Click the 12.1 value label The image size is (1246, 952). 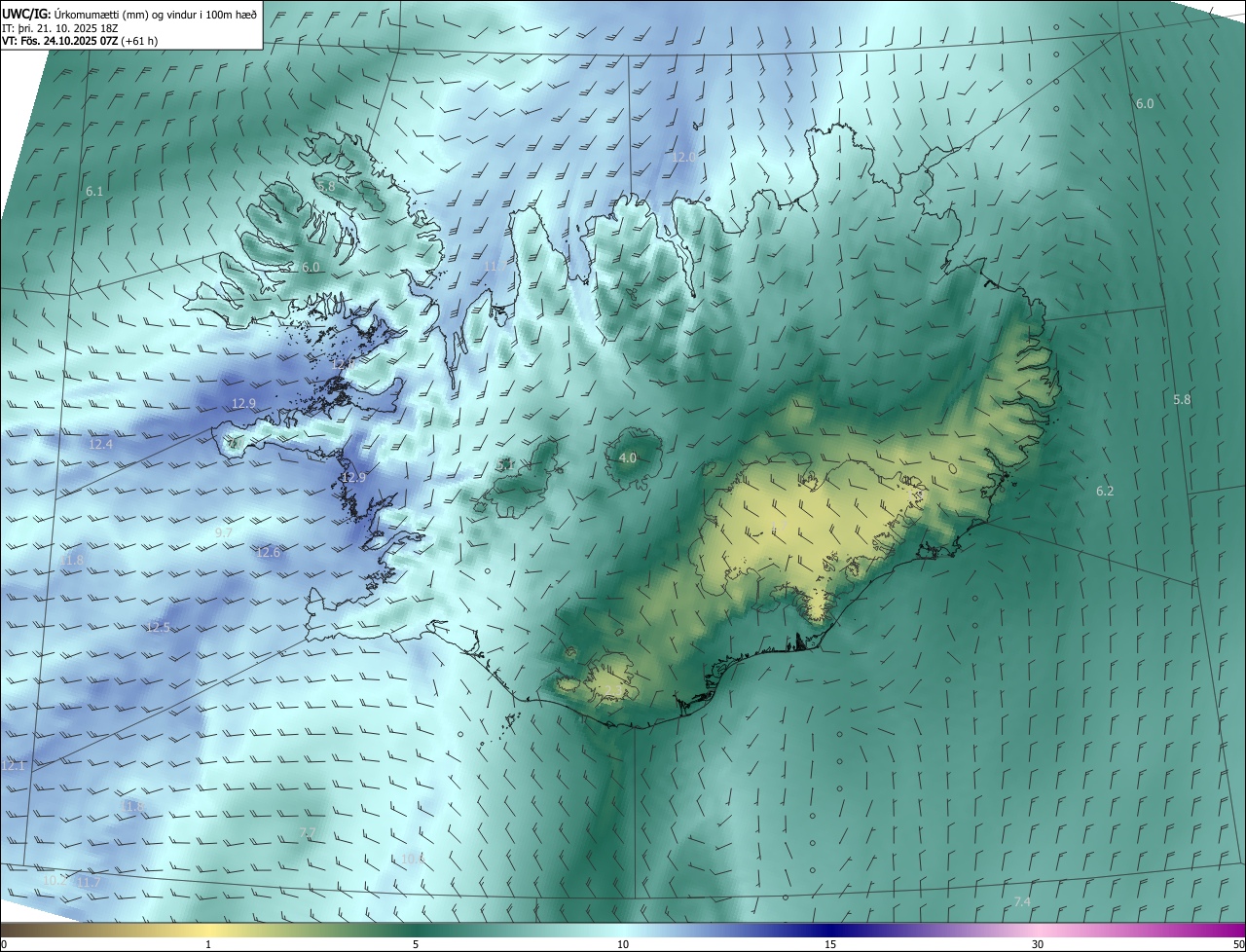13,765
